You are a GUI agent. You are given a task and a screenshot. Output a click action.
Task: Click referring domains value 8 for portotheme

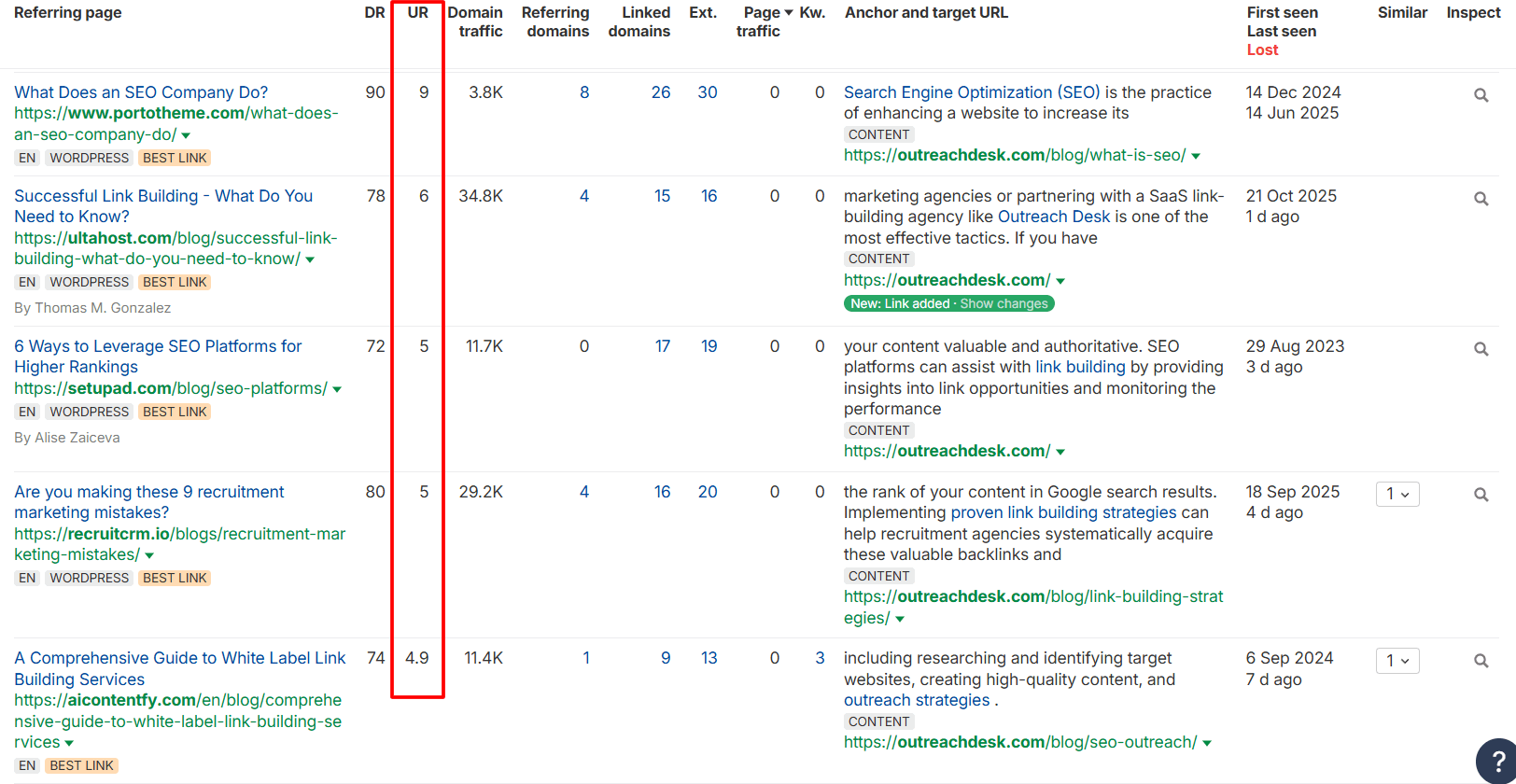point(584,92)
